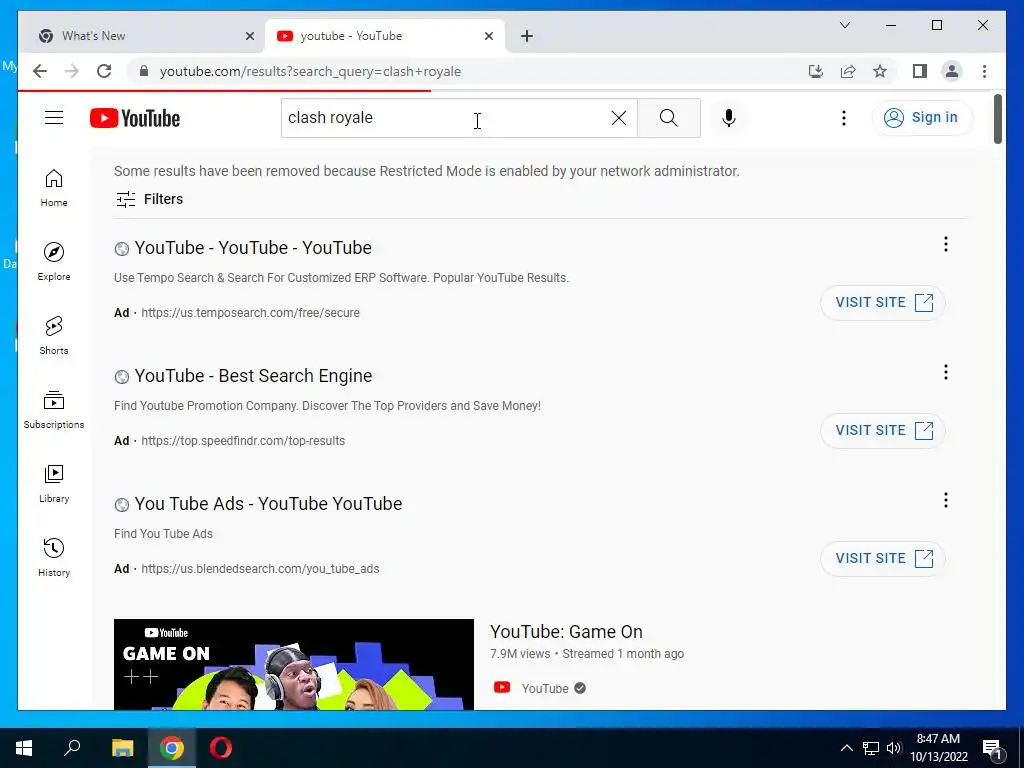Click install app icon in address bar
1024x768 pixels.
816,71
